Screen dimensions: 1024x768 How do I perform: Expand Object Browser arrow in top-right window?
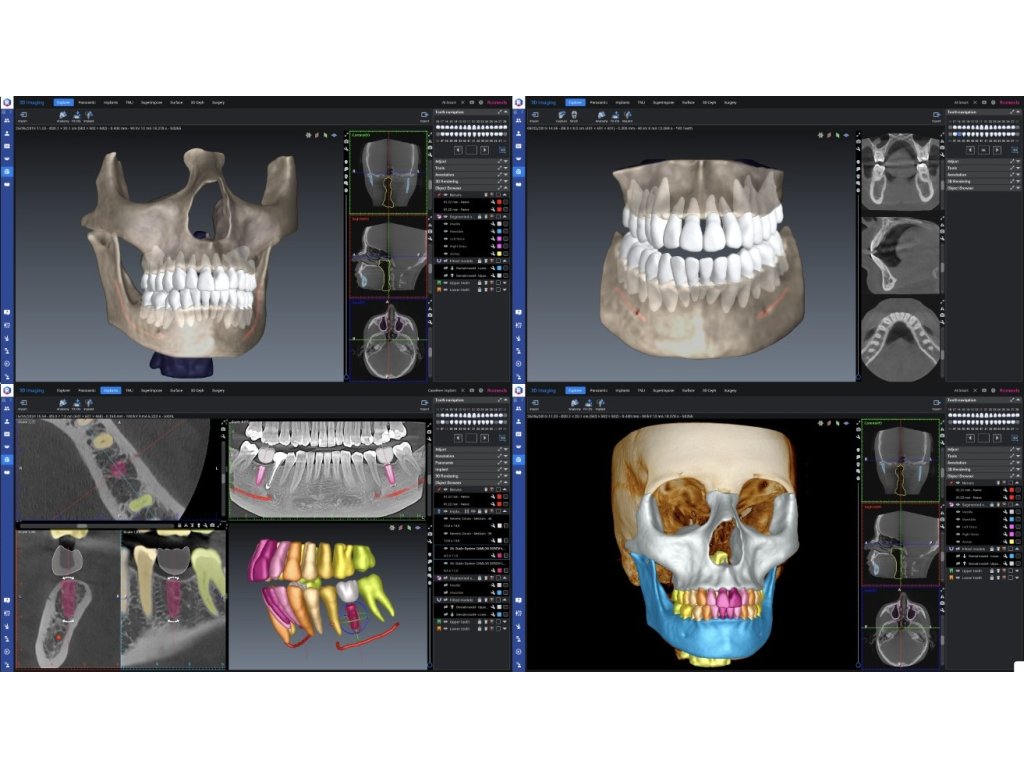point(1017,188)
